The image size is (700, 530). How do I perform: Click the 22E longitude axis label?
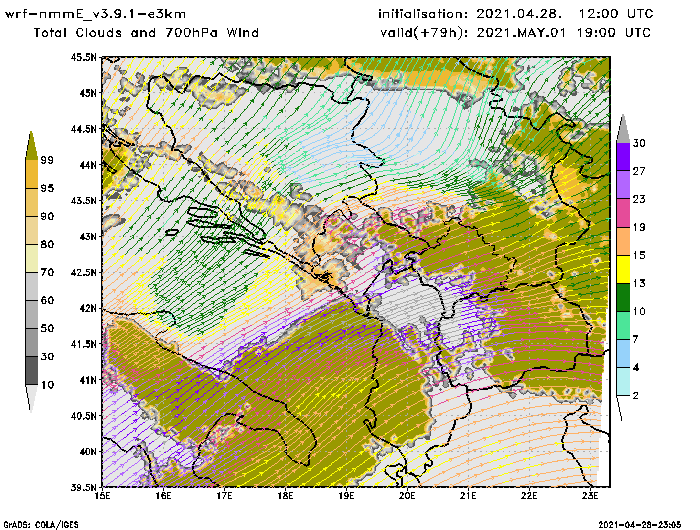tap(529, 496)
